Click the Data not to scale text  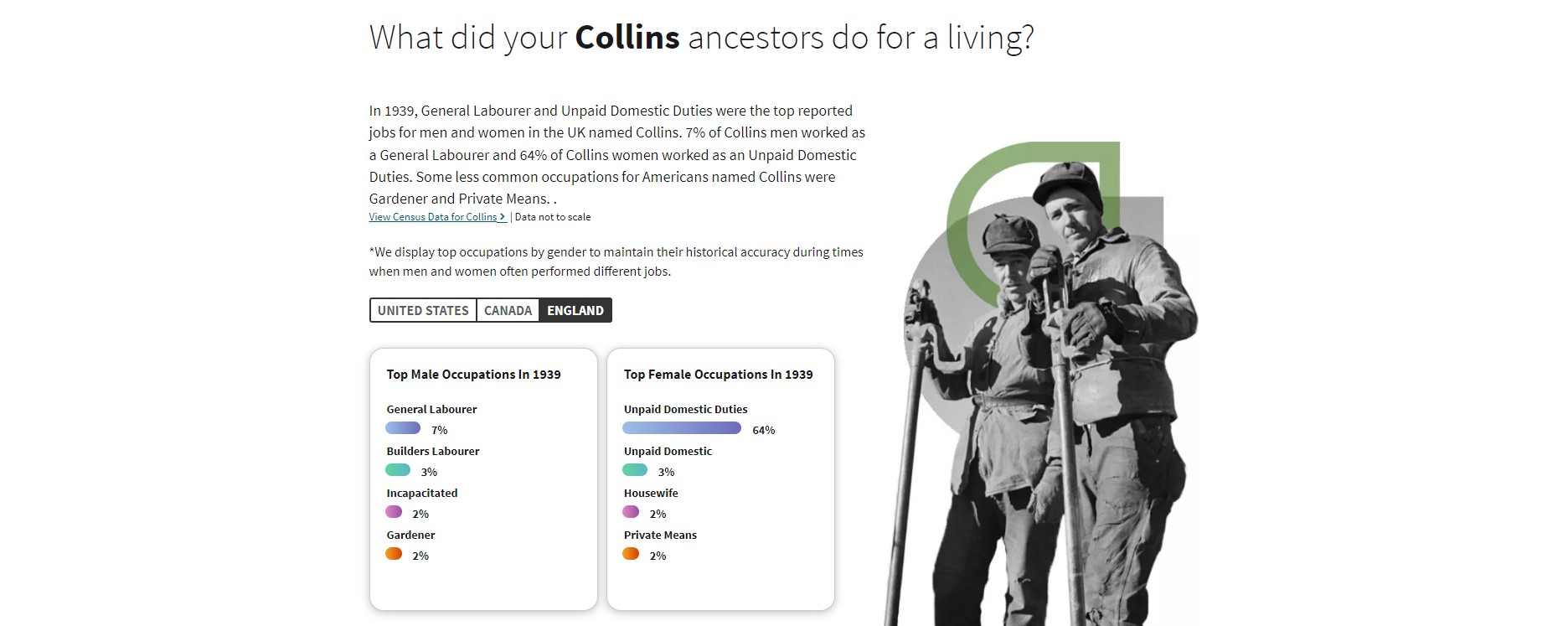[551, 217]
